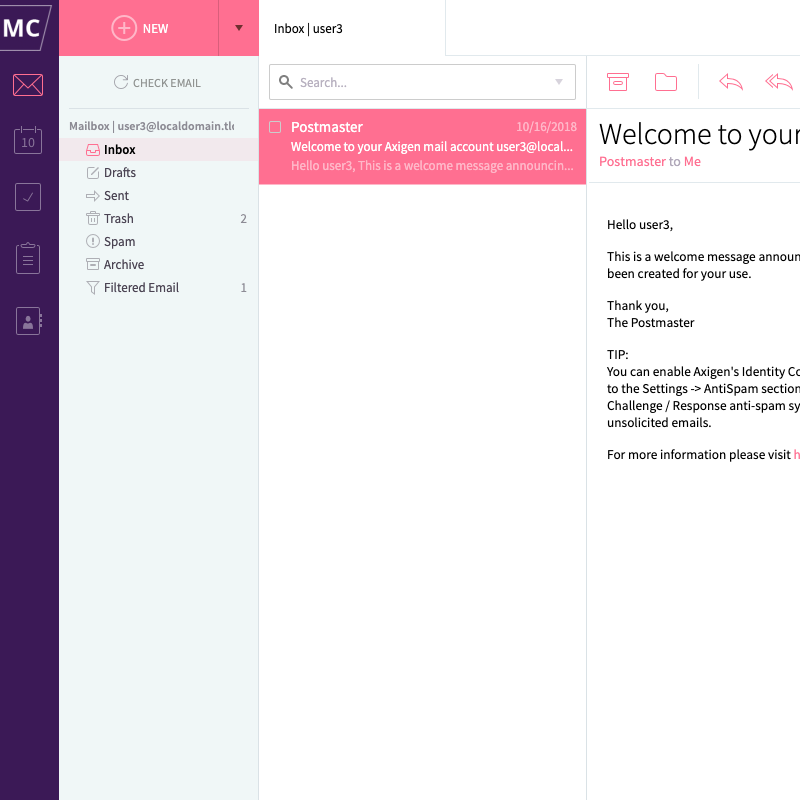The image size is (800, 800).
Task: Click the Trash unread count 2
Action: click(243, 219)
